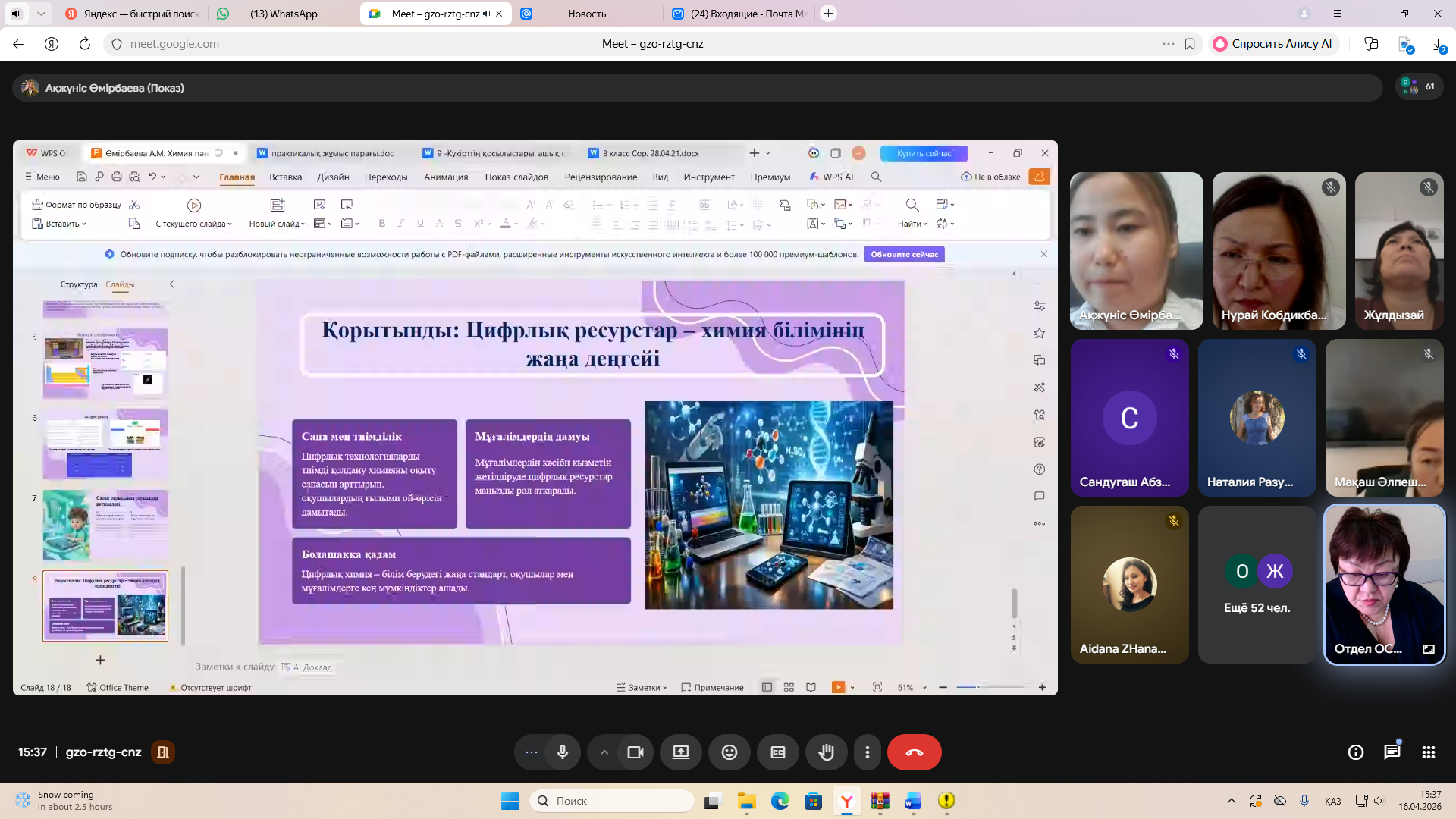
Task: Open the meeting details info icon
Action: [x=1355, y=752]
